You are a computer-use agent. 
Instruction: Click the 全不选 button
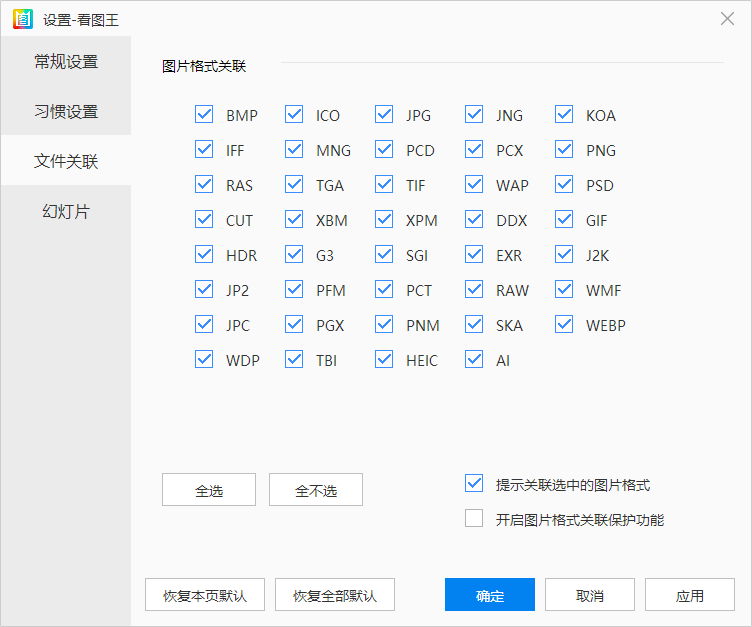316,490
